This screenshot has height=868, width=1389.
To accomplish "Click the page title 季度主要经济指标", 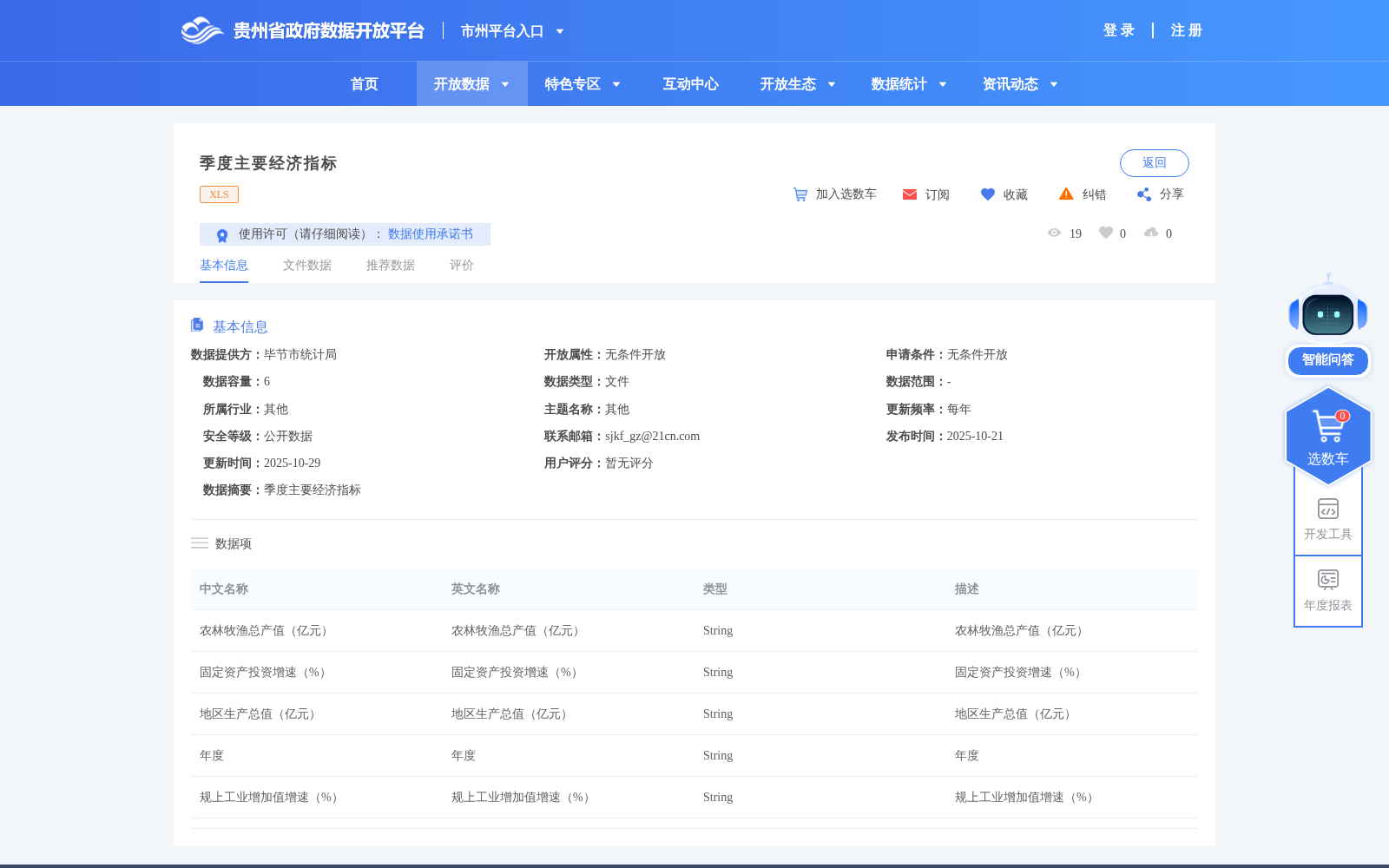I will [268, 163].
